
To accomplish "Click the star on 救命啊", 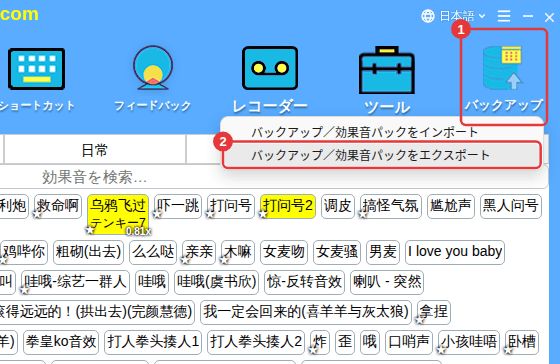I will pos(38,214).
